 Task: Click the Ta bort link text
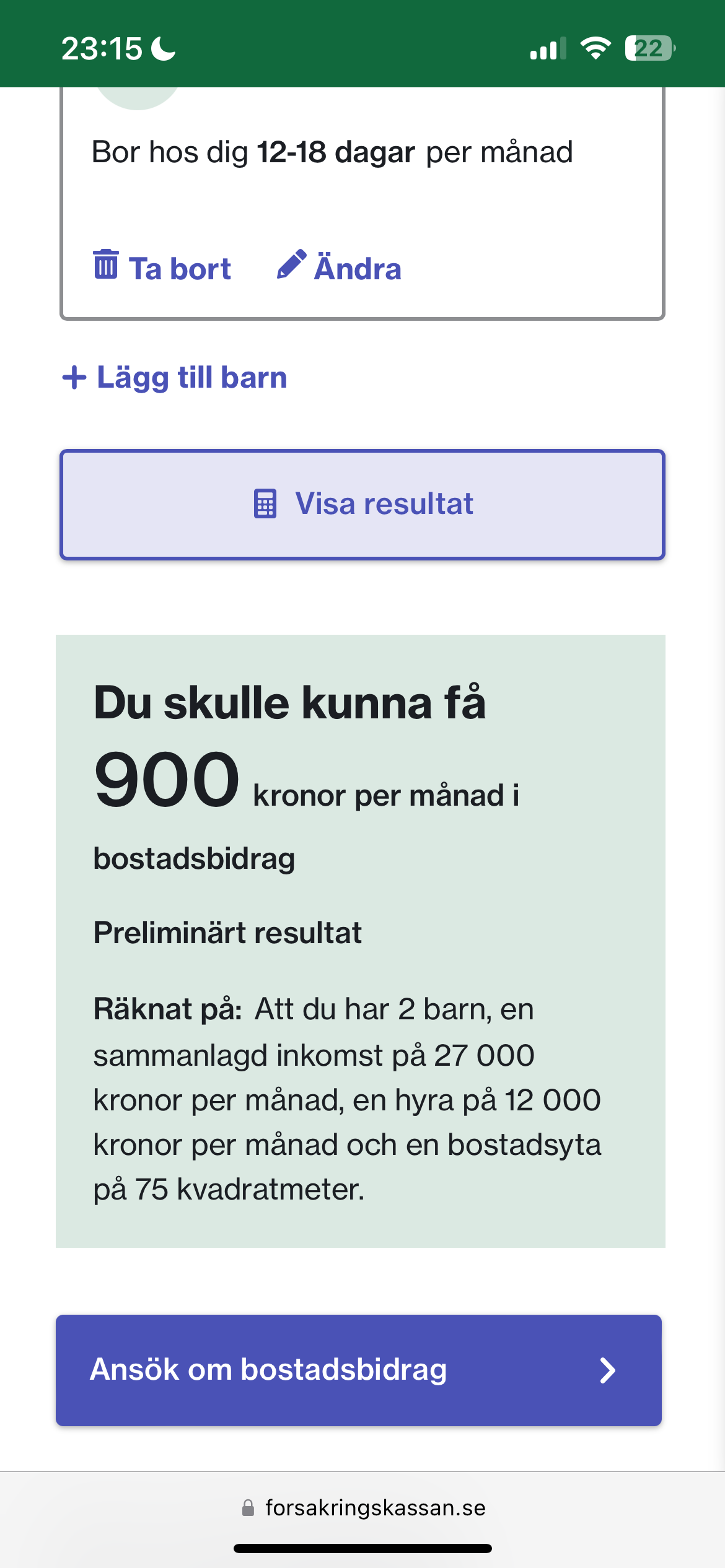180,269
